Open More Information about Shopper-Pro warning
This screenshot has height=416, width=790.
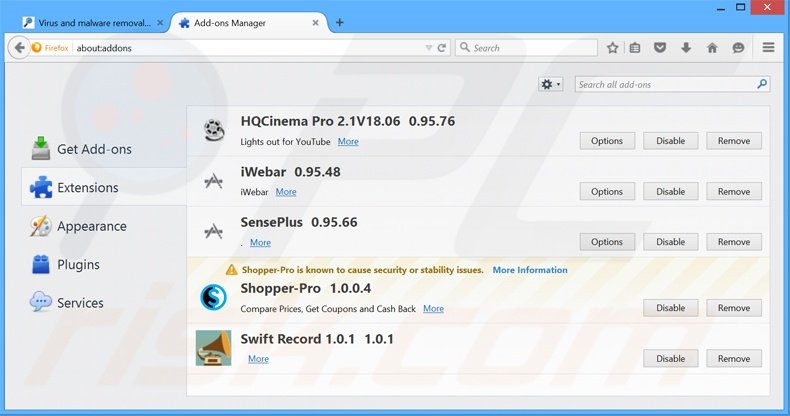tap(530, 270)
